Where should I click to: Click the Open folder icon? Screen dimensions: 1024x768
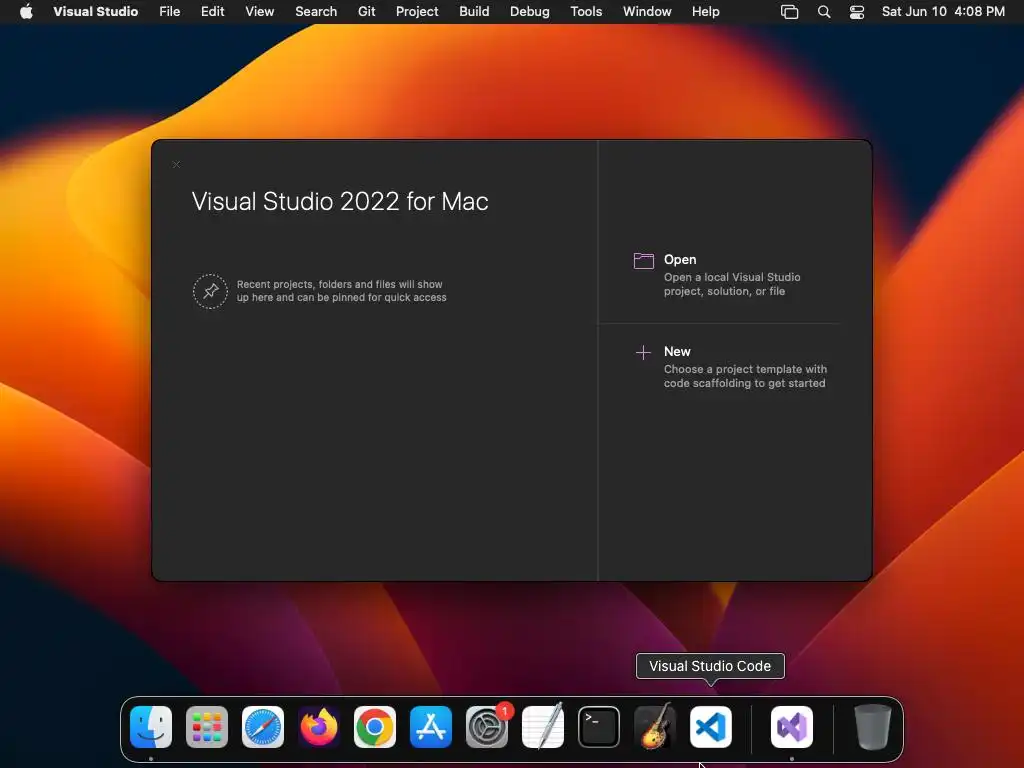[x=643, y=261]
